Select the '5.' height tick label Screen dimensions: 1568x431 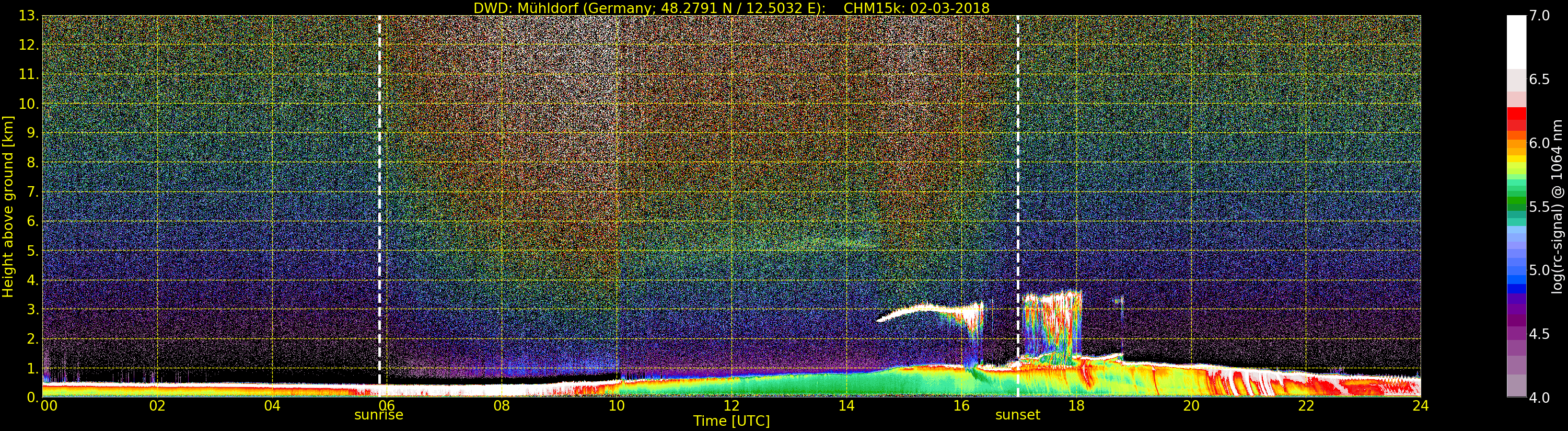33,251
